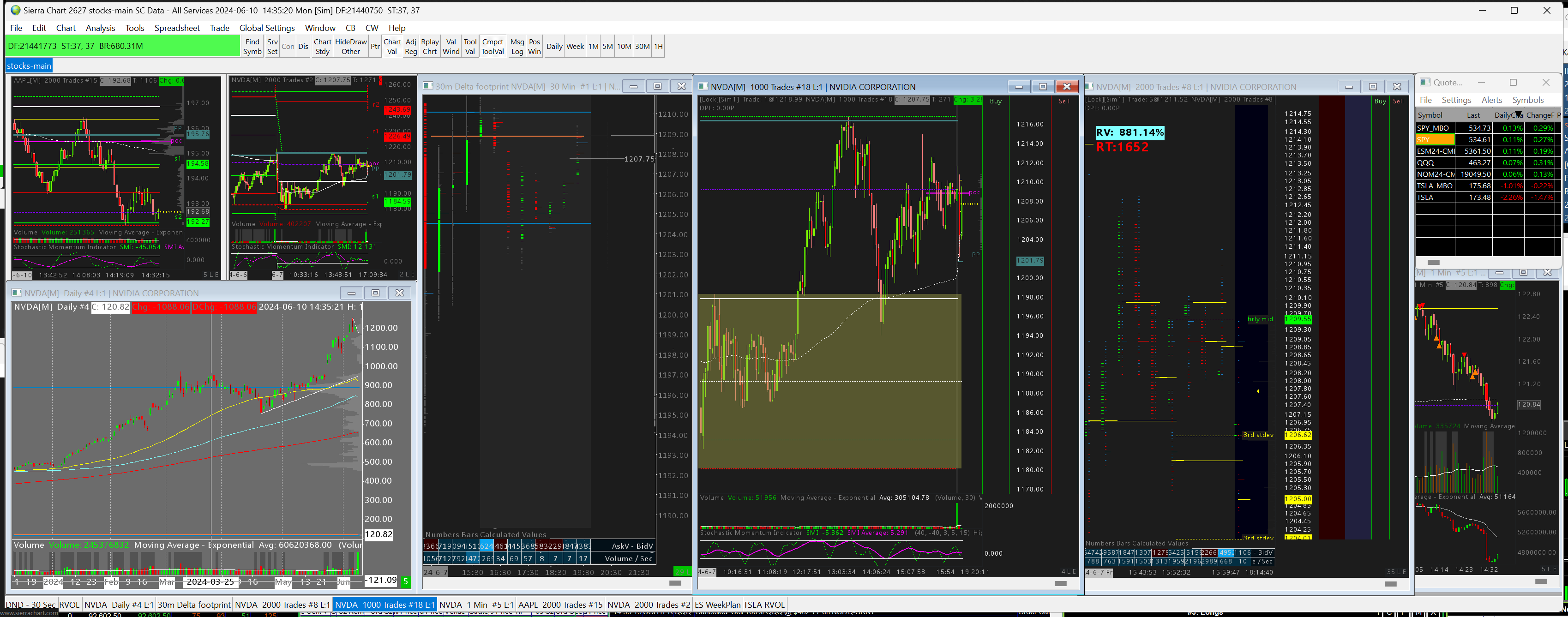
Task: Click the 30m Delta footprint window's title icon
Action: (428, 86)
